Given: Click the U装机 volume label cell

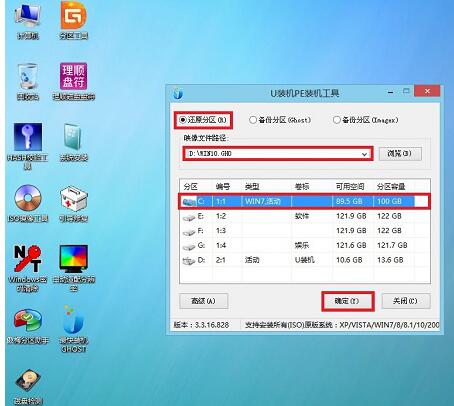Looking at the screenshot, I should (x=305, y=260).
